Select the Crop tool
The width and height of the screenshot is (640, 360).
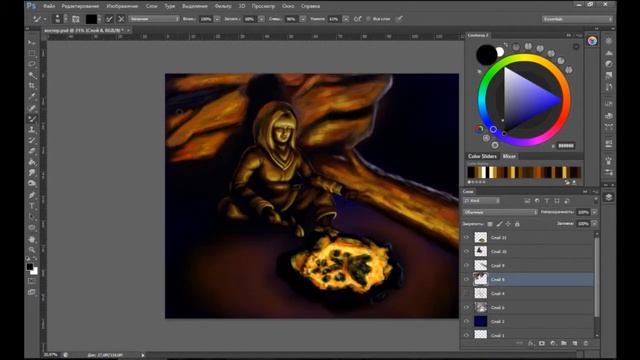[x=32, y=86]
